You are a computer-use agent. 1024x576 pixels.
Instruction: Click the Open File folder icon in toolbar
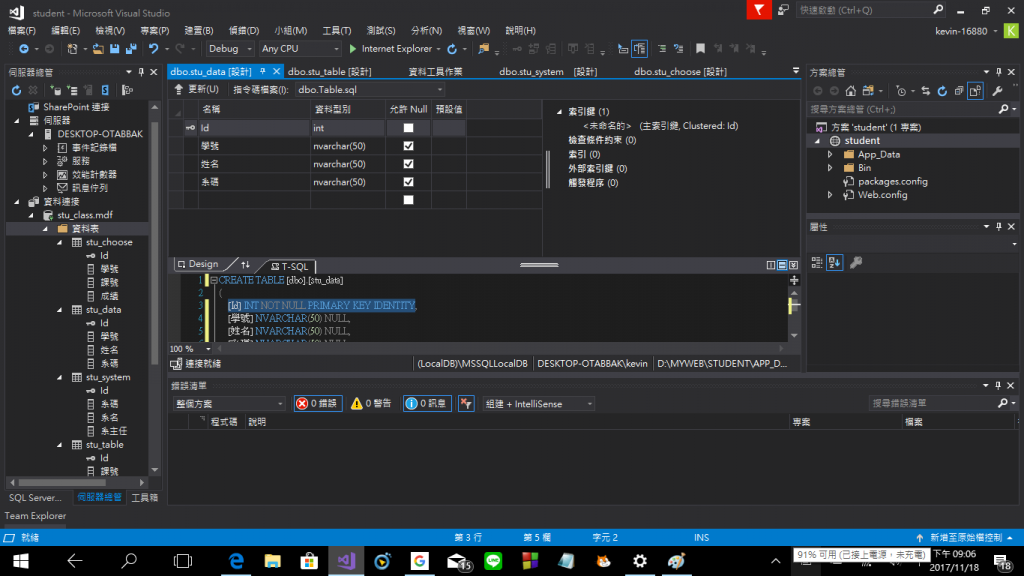click(x=98, y=49)
